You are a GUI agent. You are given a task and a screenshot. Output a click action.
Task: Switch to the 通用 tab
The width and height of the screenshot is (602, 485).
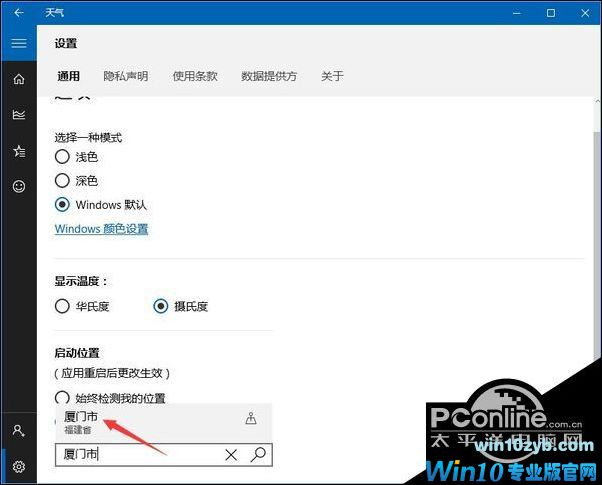68,76
